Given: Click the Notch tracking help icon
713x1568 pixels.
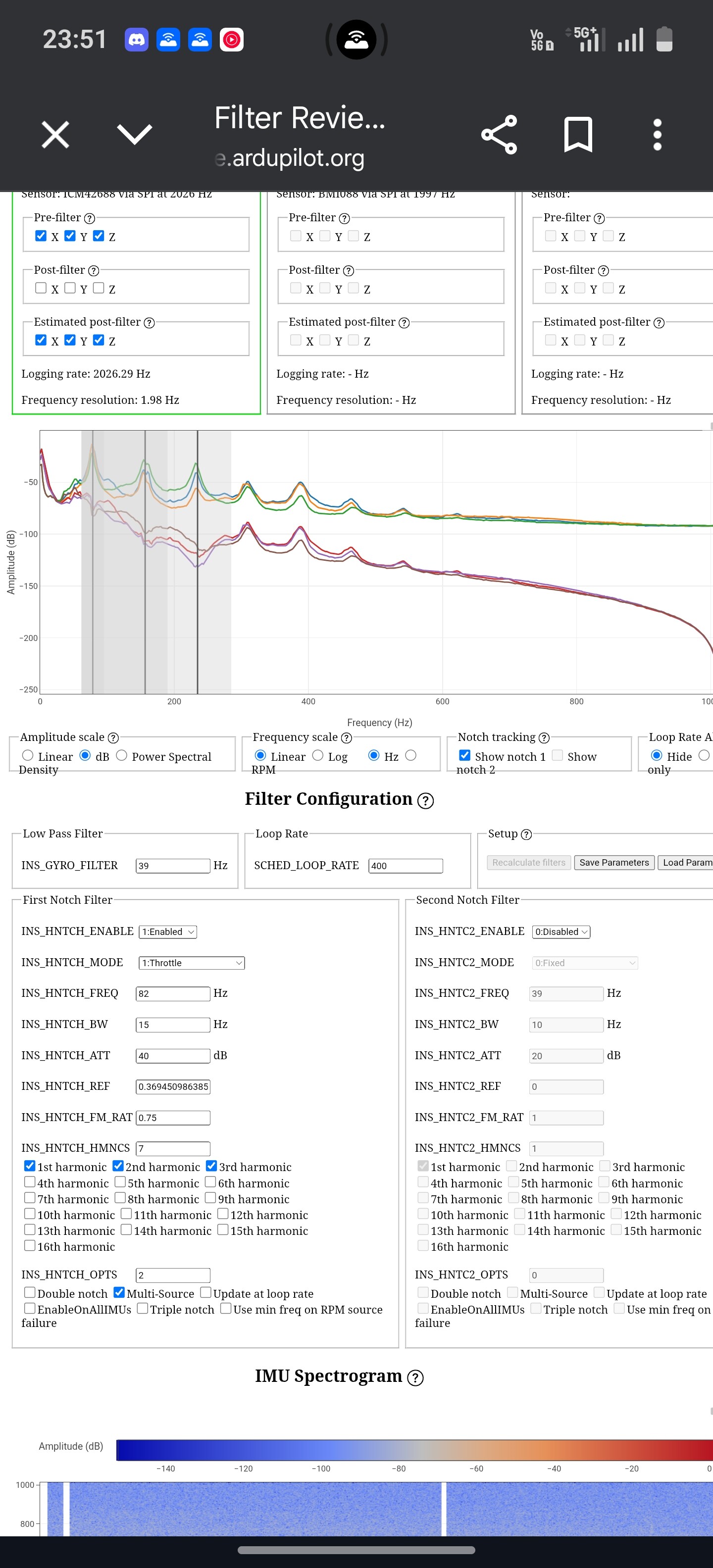Looking at the screenshot, I should tap(544, 738).
